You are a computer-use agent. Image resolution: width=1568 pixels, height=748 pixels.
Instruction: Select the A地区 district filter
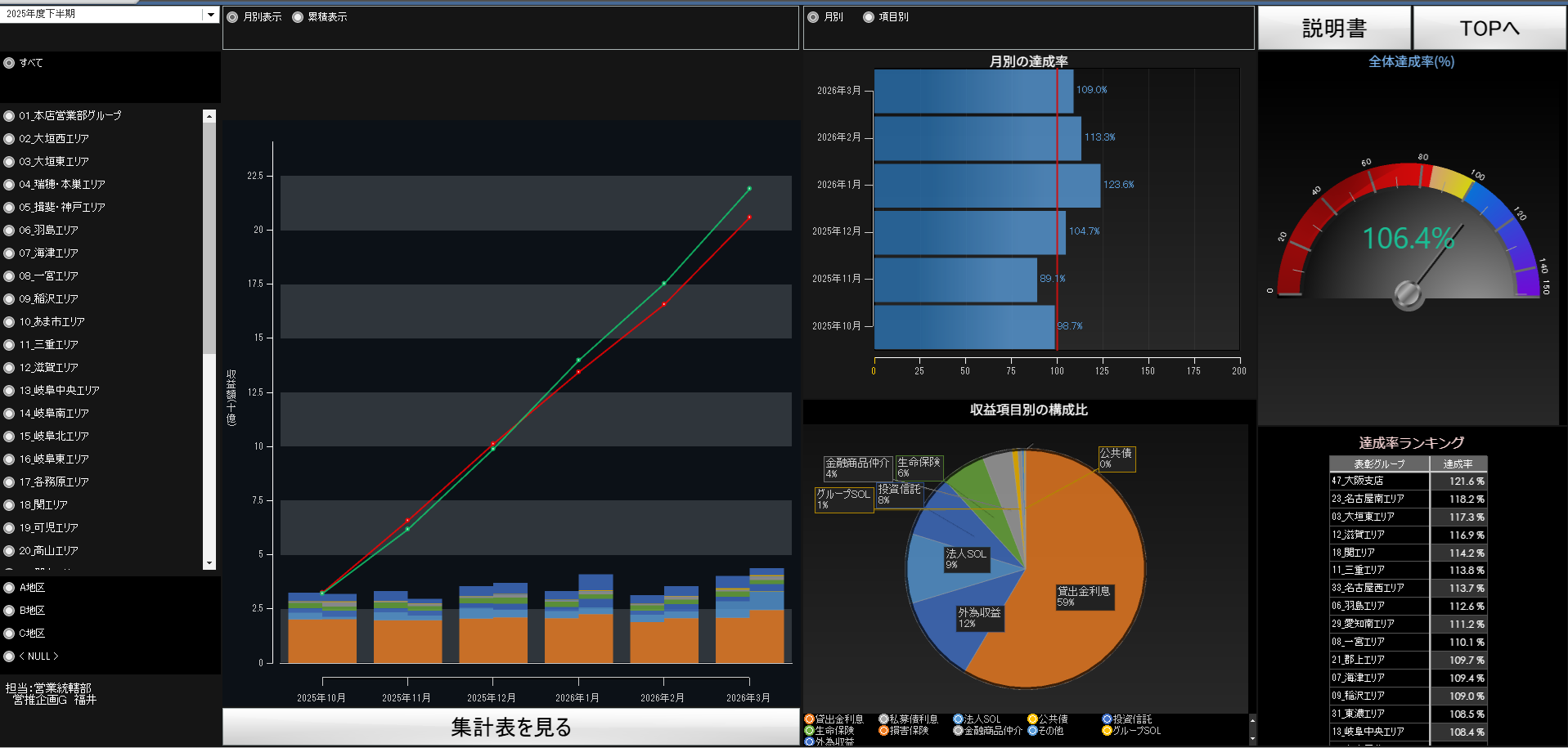25,588
